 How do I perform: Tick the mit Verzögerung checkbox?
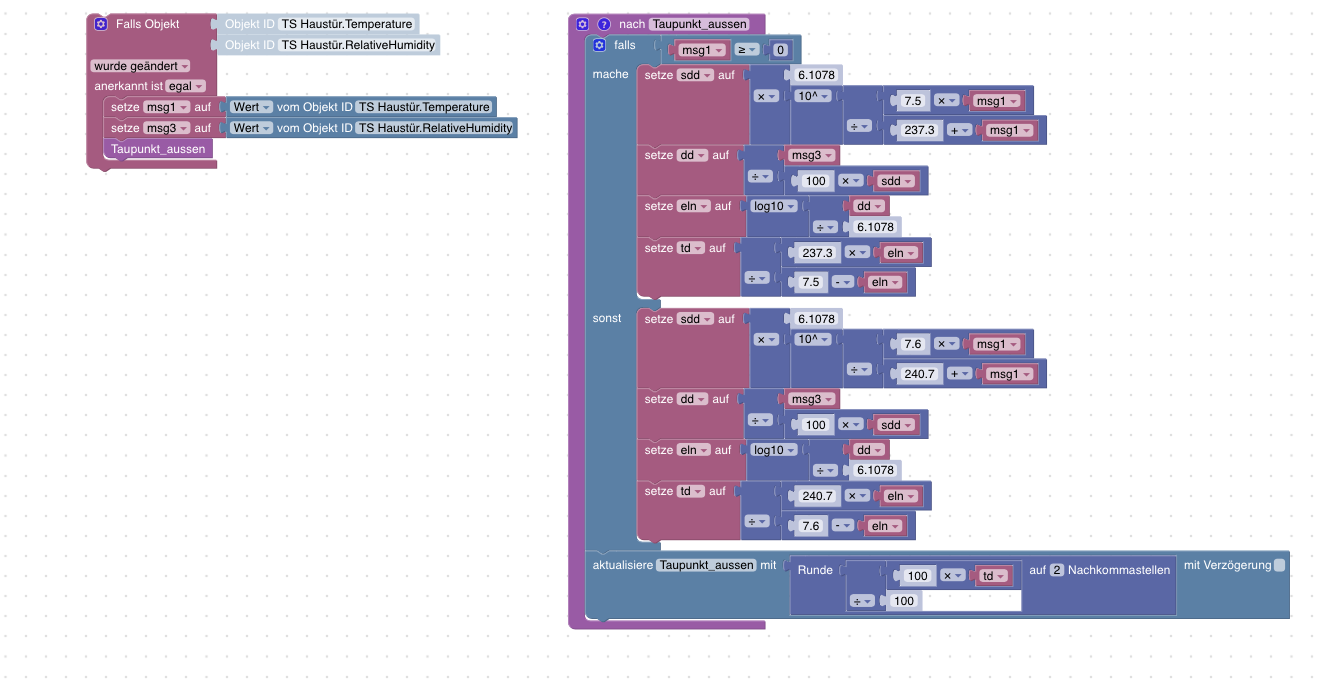(1280, 565)
